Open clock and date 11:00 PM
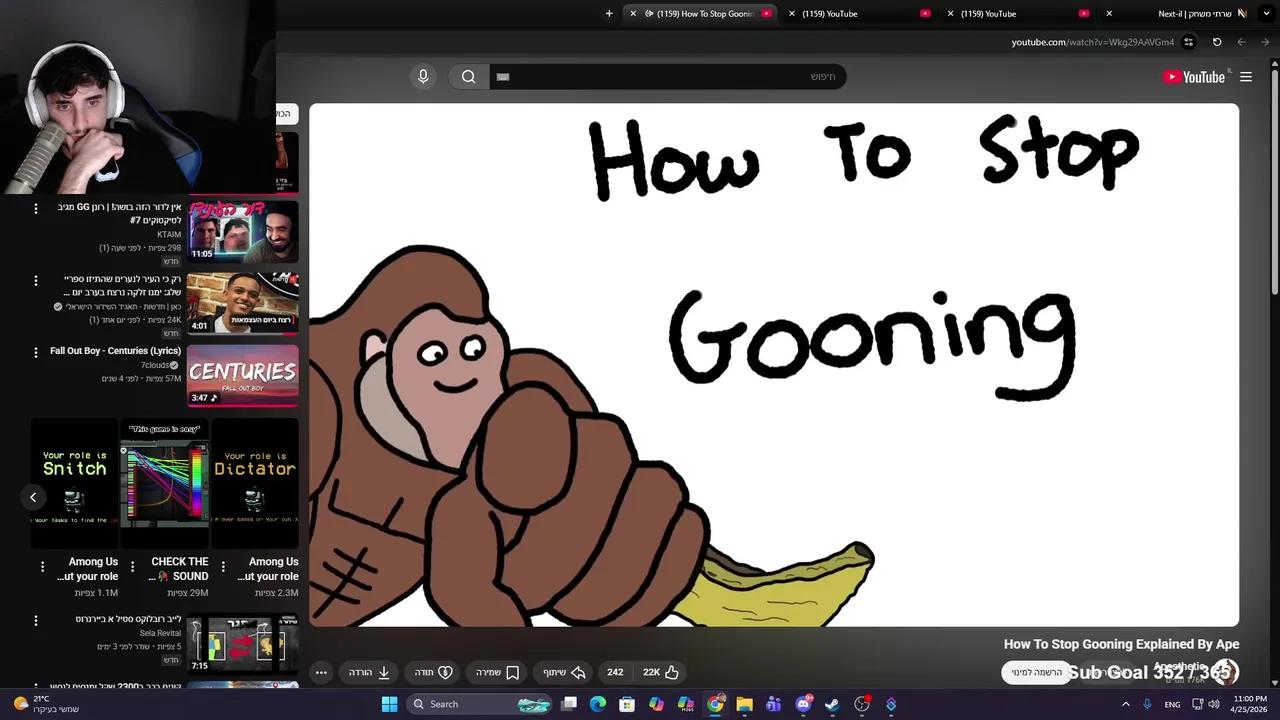Screen dimensions: 1280x720 1250,704
